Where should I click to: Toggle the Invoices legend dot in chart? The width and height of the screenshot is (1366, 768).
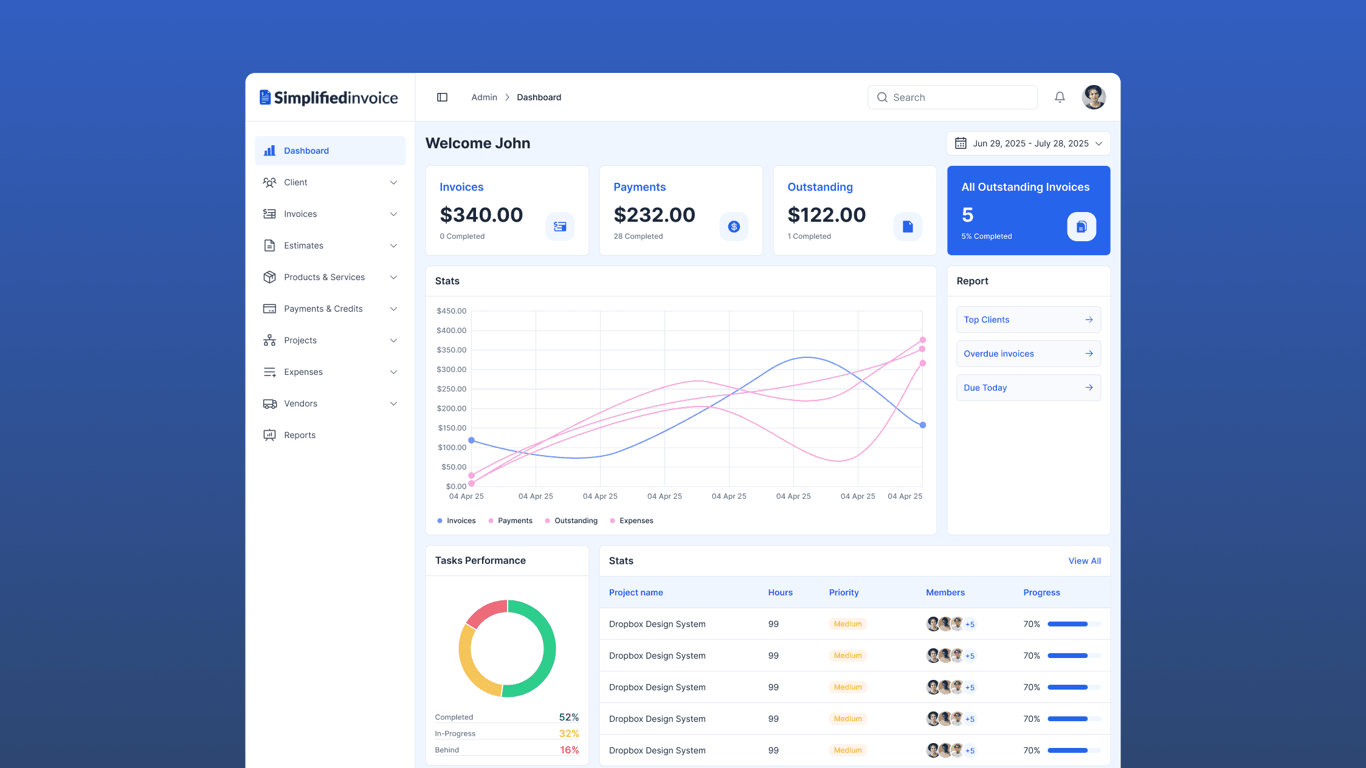[440, 521]
